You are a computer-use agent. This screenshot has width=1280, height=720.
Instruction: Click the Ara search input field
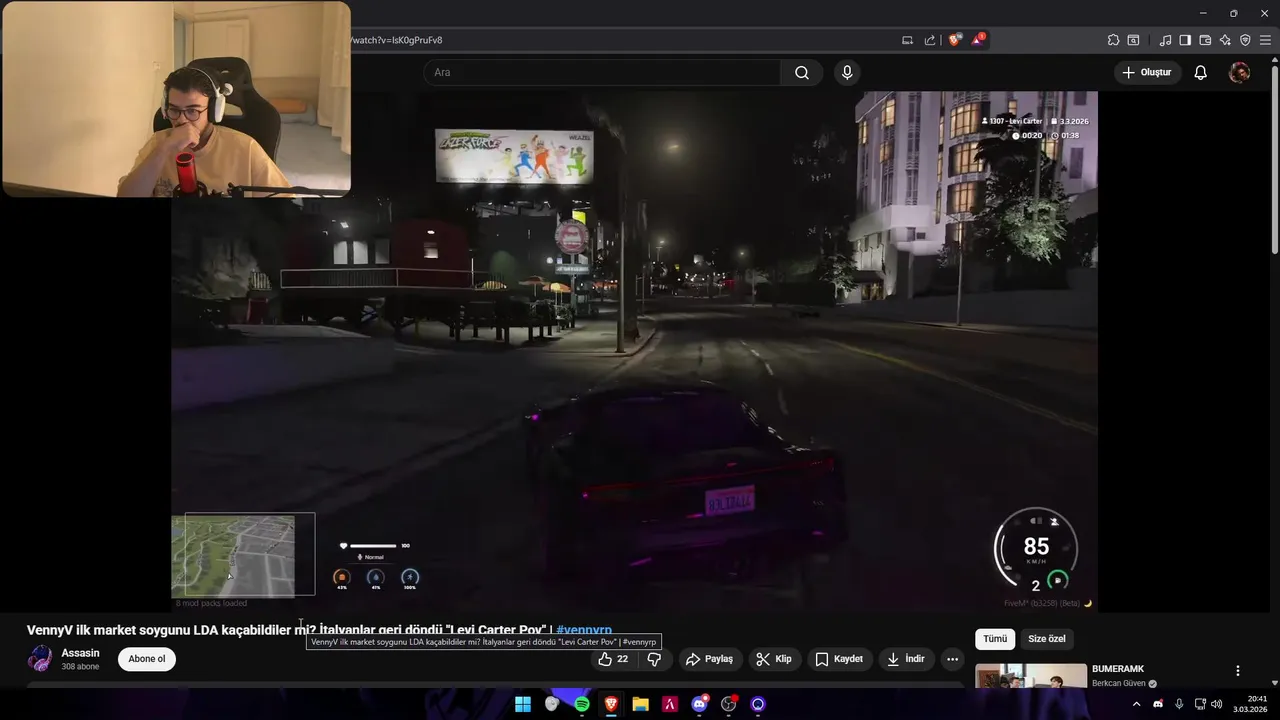(602, 72)
